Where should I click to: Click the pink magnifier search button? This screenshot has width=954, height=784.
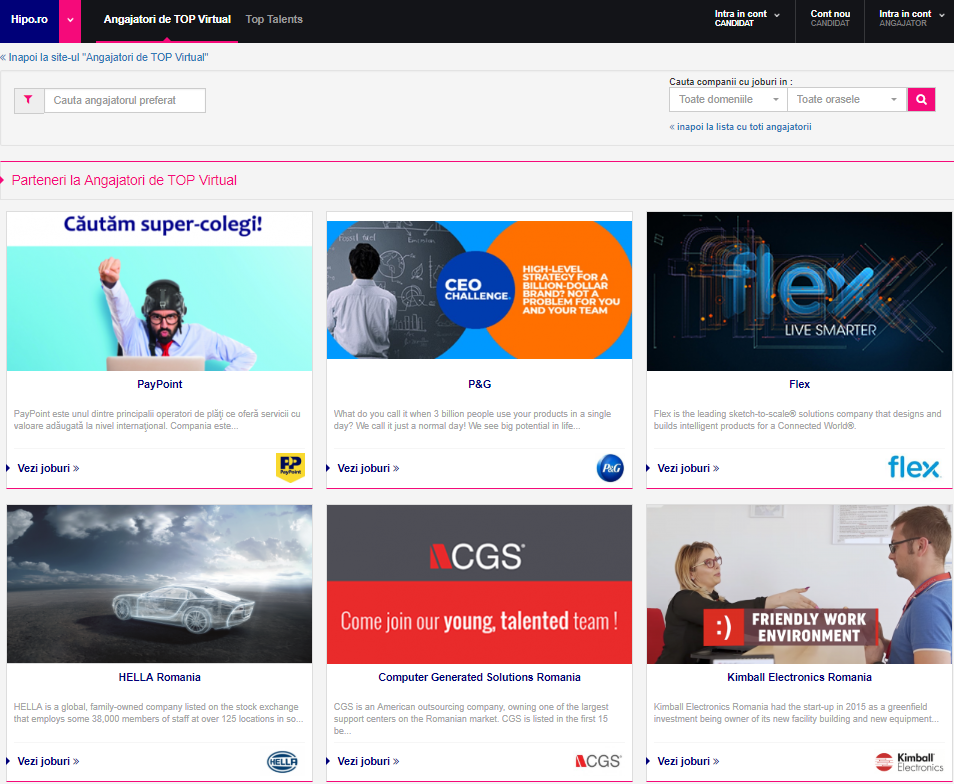coord(921,100)
